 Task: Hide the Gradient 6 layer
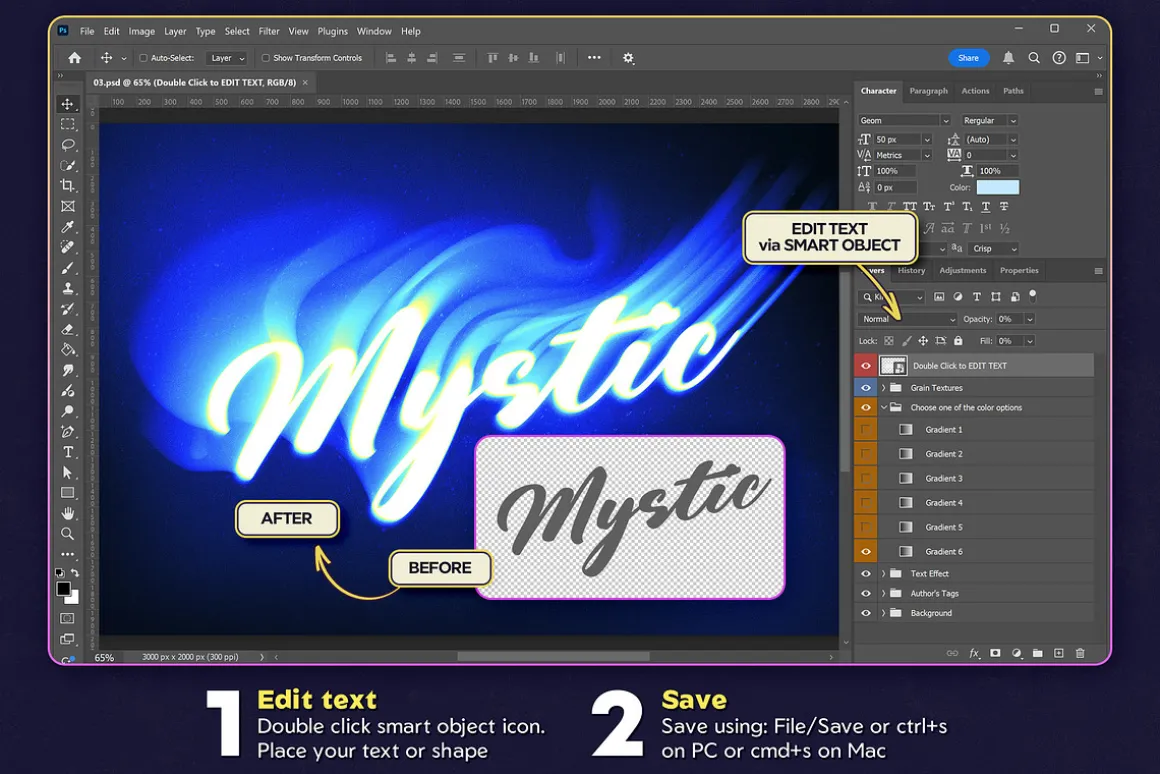(866, 551)
